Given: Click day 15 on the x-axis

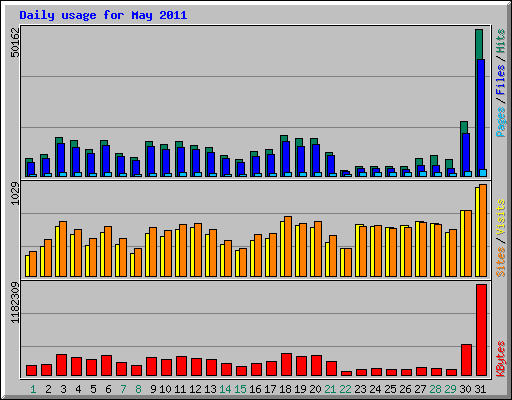Looking at the screenshot, I should [240, 389].
